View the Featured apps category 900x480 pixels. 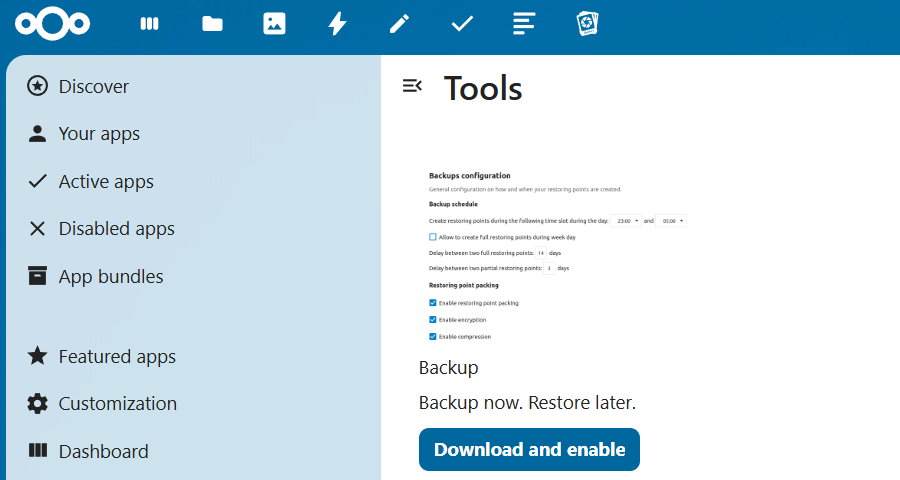(117, 357)
